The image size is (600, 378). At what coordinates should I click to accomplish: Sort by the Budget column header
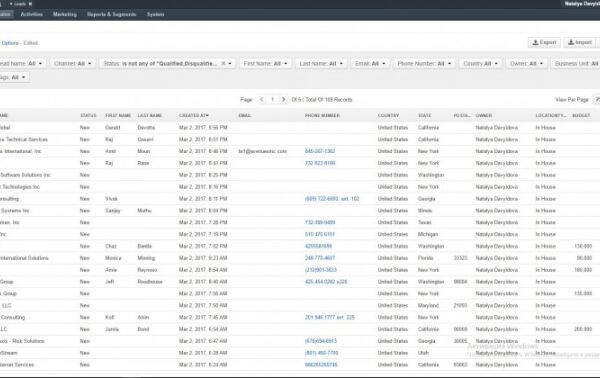point(581,116)
